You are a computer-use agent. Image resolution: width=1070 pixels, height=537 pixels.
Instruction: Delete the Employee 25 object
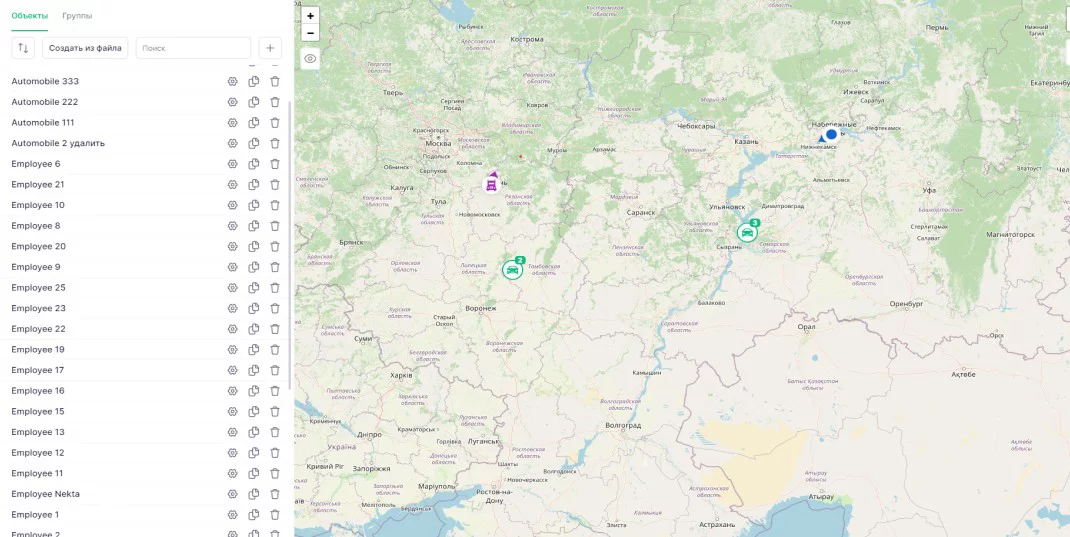275,288
